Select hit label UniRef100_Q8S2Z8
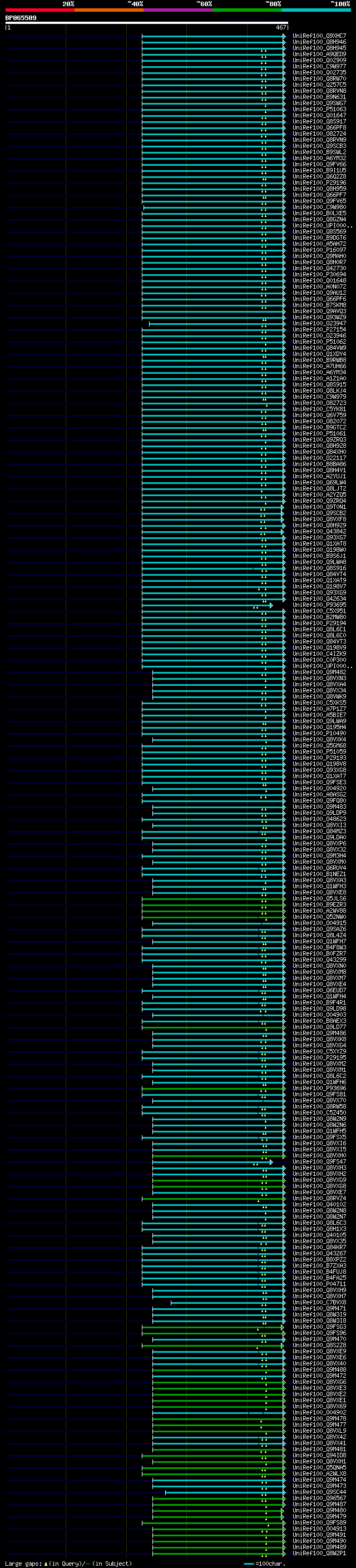The height and width of the screenshot is (1568, 356). [x=319, y=1345]
